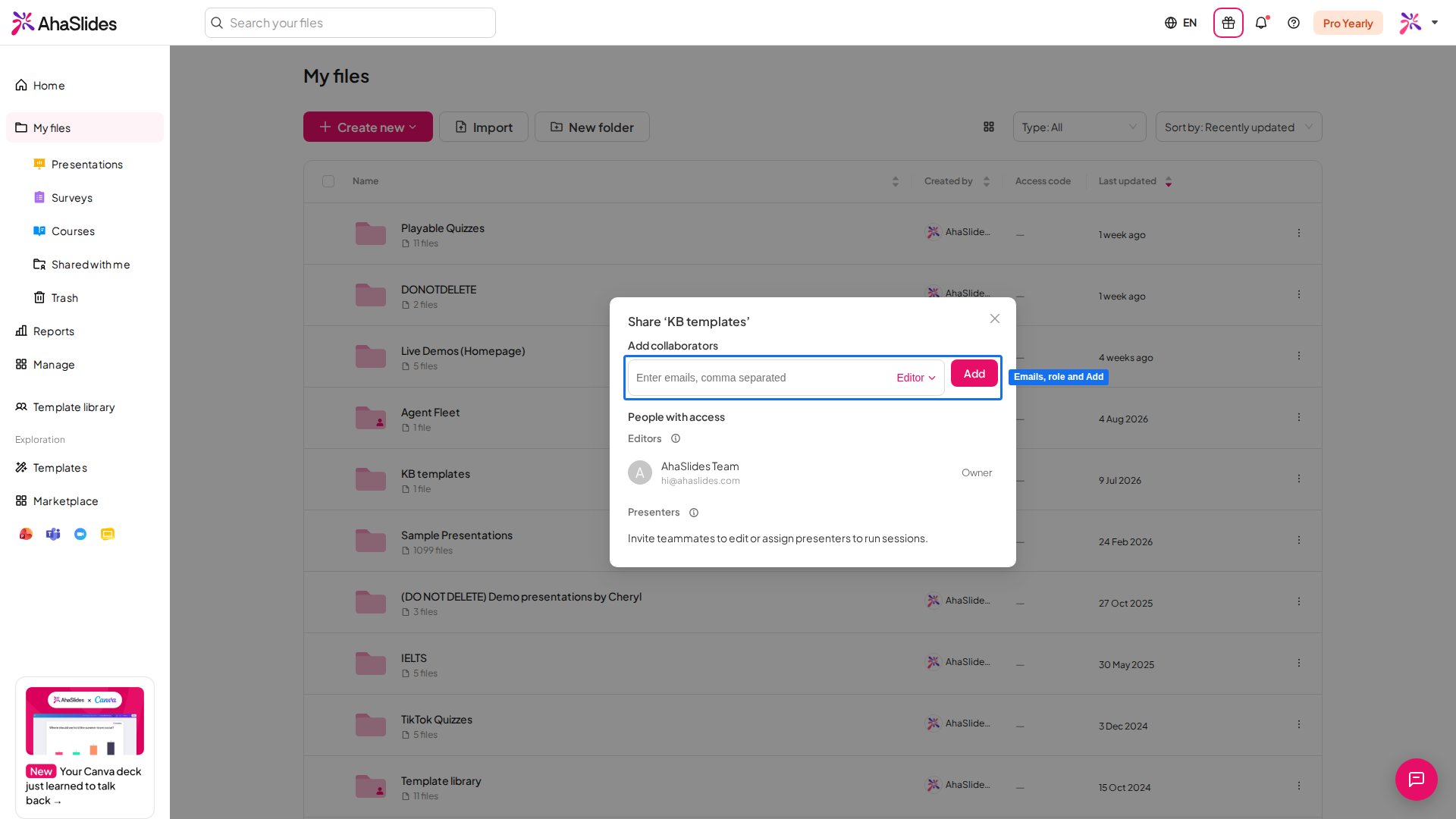Open the Sort by Recently updated dropdown
The width and height of the screenshot is (1456, 819).
(1238, 127)
